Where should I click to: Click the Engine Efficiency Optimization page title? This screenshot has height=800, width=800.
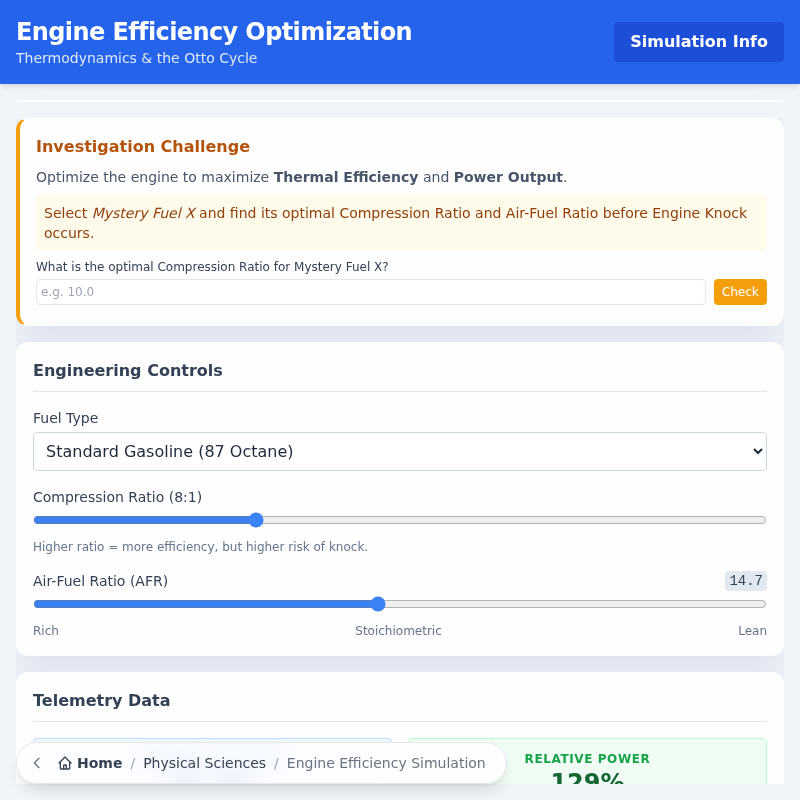click(213, 31)
